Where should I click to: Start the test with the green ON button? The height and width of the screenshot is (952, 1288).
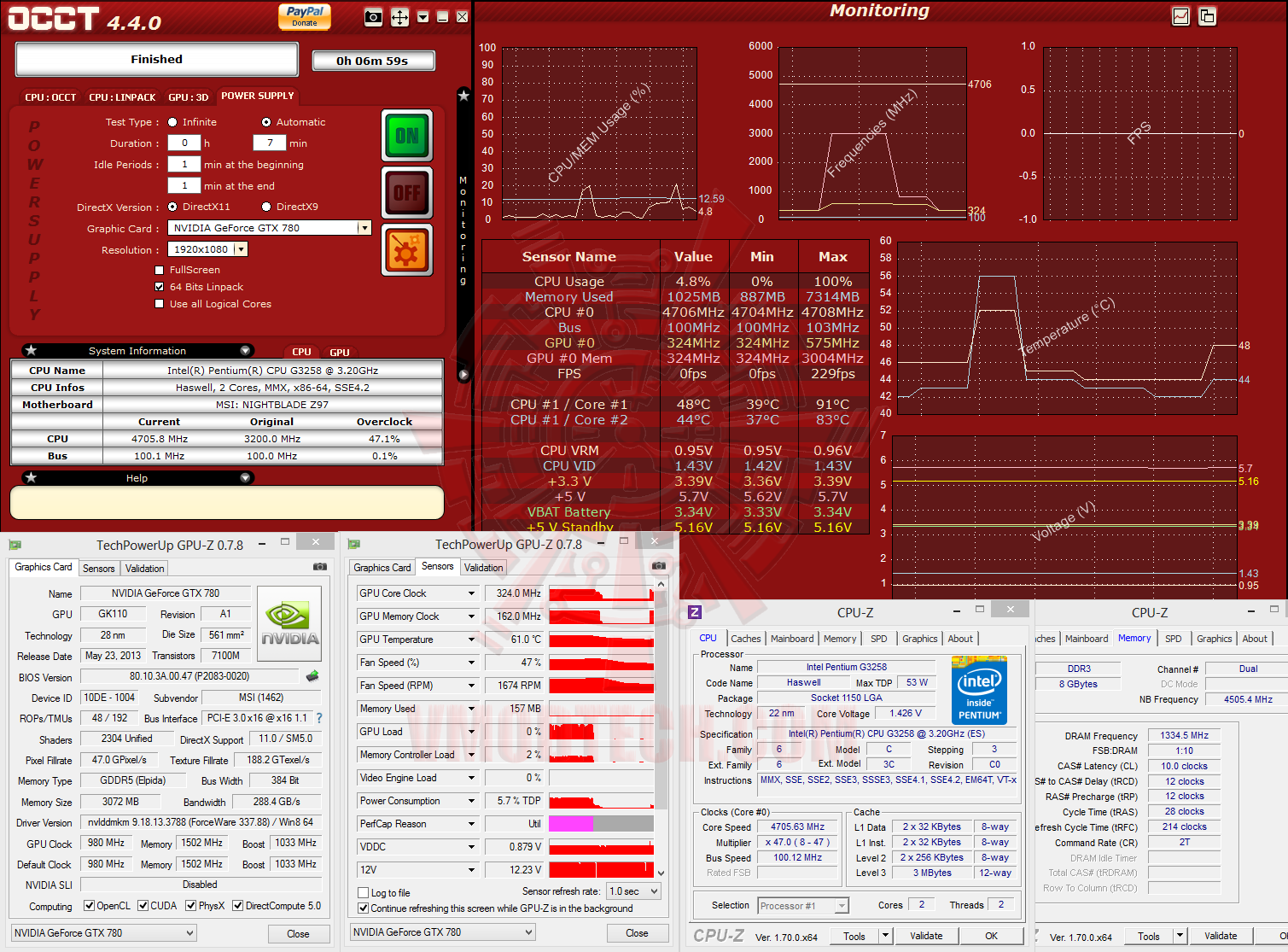click(407, 136)
